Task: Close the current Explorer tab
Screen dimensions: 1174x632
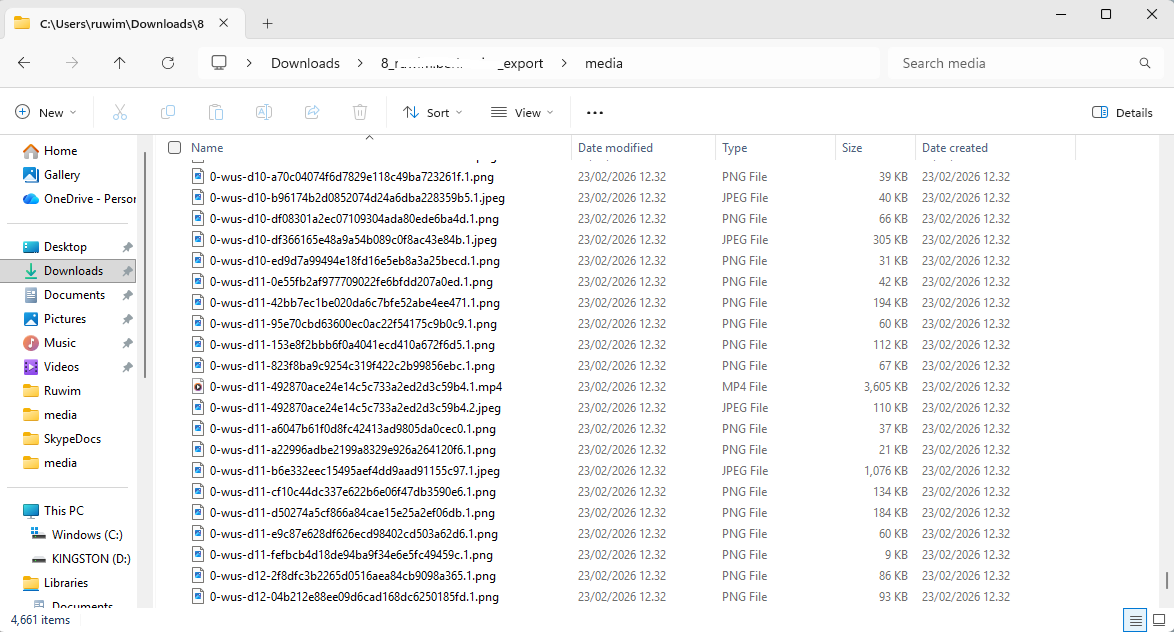Action: click(x=223, y=23)
